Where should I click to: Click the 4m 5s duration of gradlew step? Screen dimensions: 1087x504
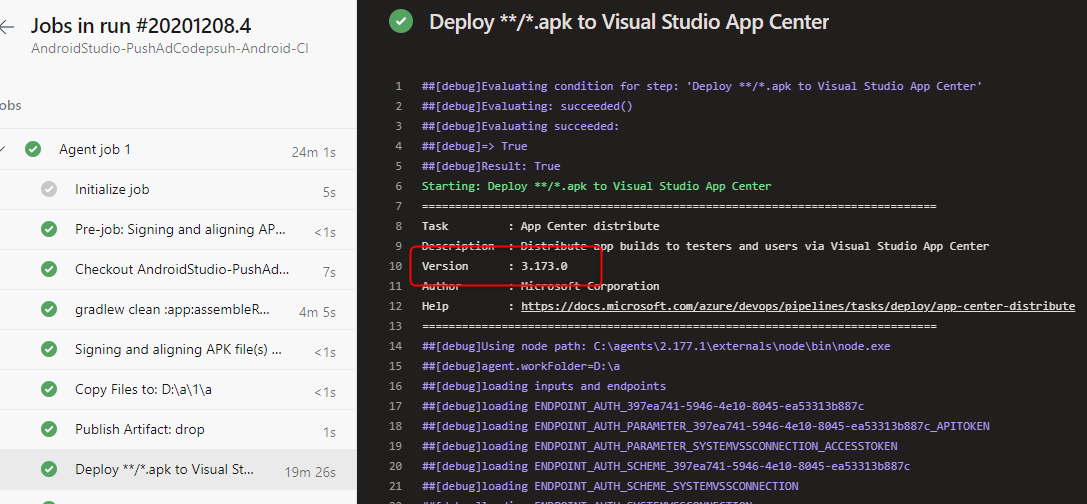(318, 313)
